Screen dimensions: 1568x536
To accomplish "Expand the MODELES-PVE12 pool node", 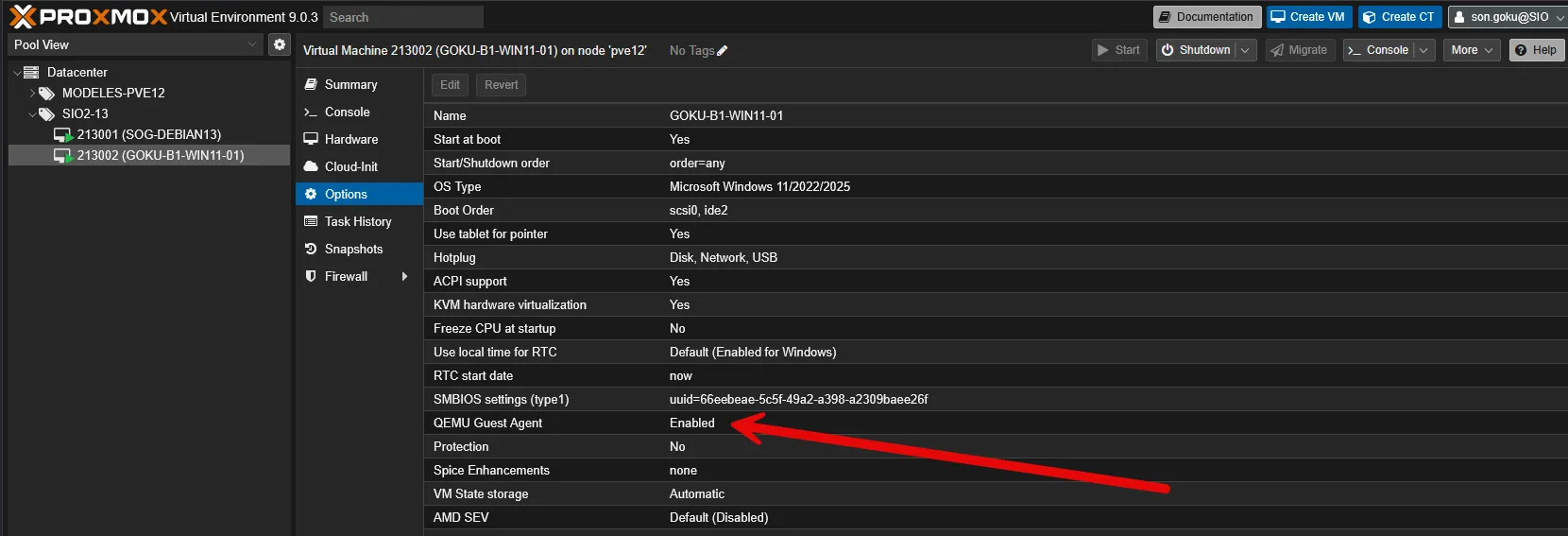I will coord(32,93).
